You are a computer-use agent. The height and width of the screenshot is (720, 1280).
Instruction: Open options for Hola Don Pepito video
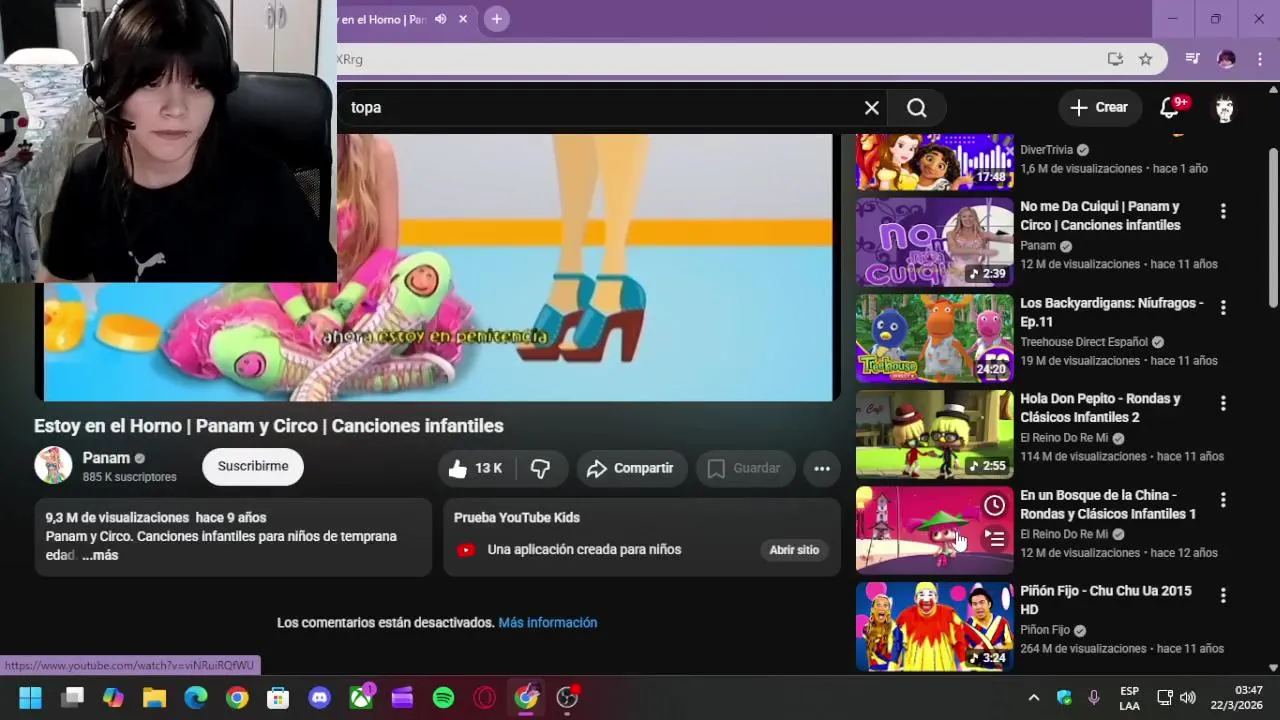(x=1222, y=403)
